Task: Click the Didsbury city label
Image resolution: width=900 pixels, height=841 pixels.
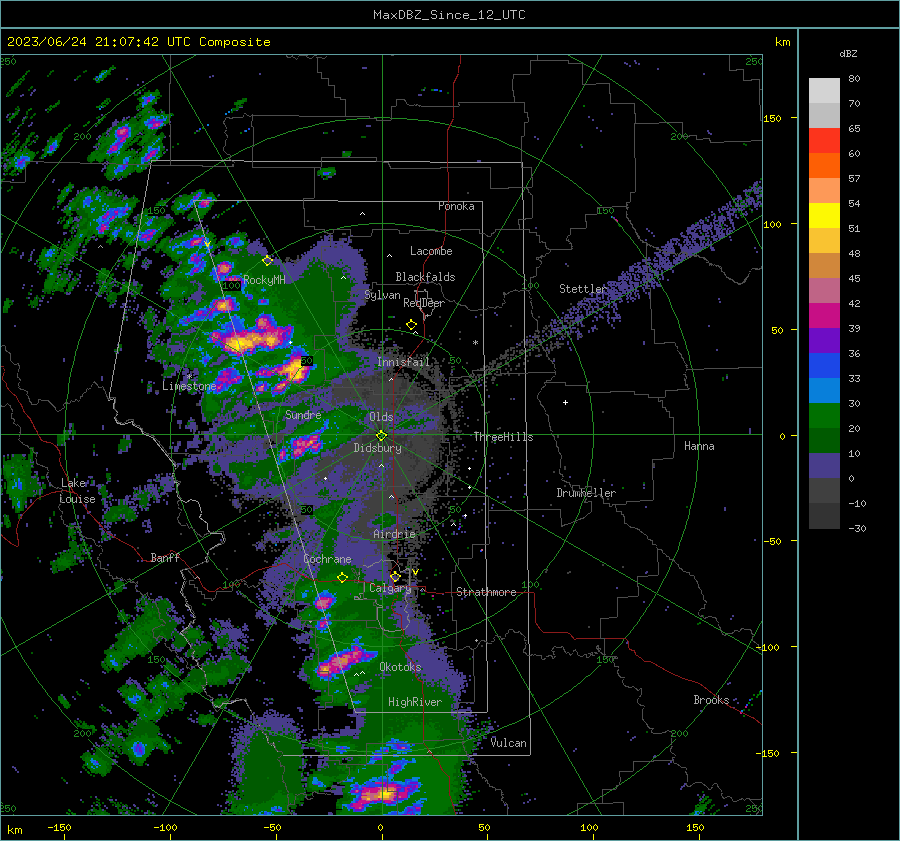Action: coord(377,448)
